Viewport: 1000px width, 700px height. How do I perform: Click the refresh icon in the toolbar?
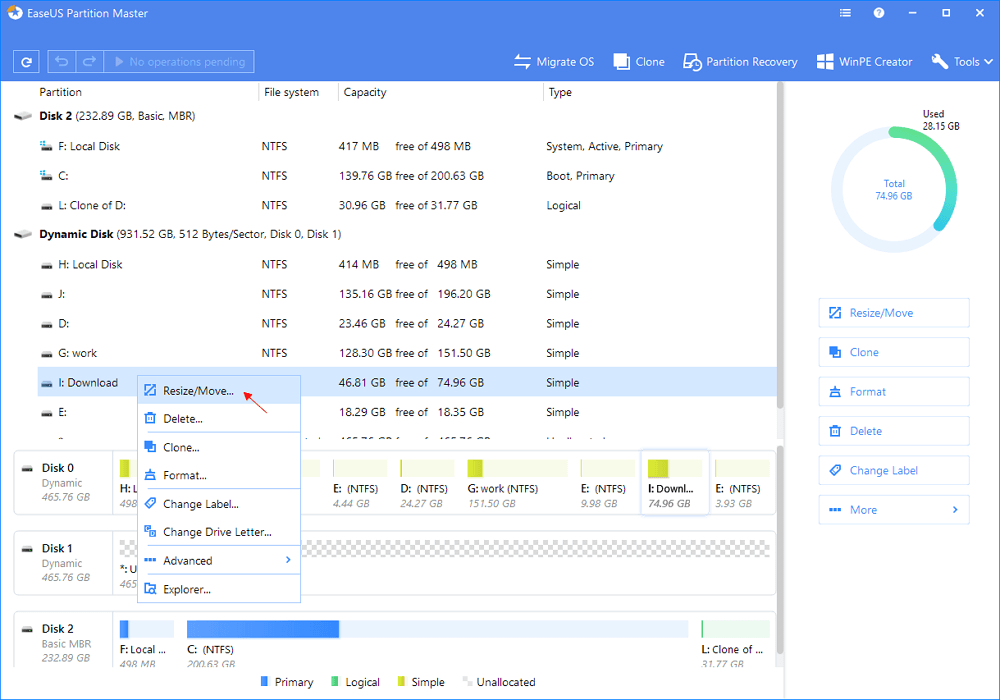pyautogui.click(x=27, y=62)
